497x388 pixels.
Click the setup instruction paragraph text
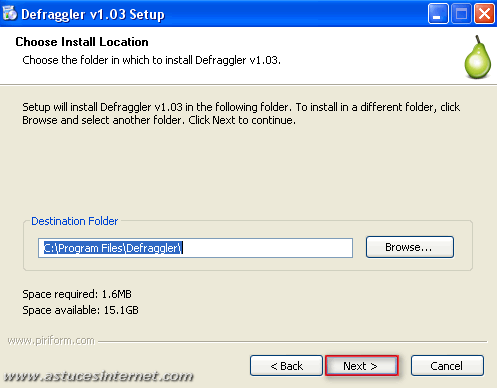click(x=241, y=113)
